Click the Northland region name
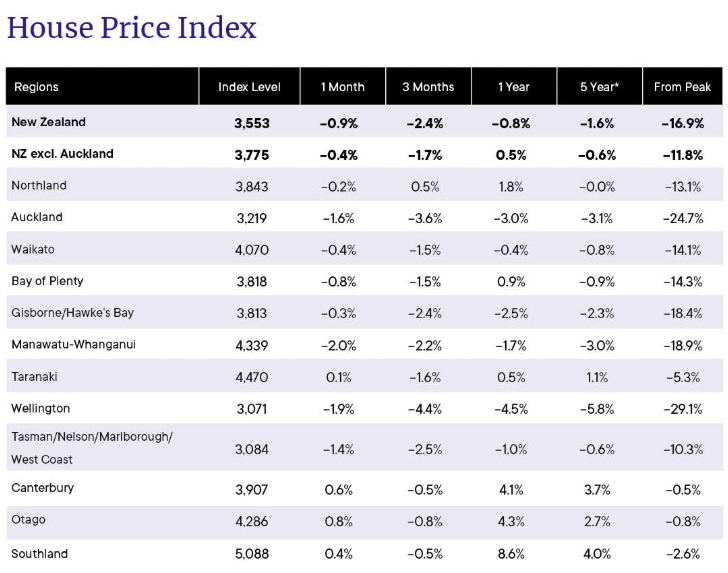728x573 pixels. click(39, 185)
